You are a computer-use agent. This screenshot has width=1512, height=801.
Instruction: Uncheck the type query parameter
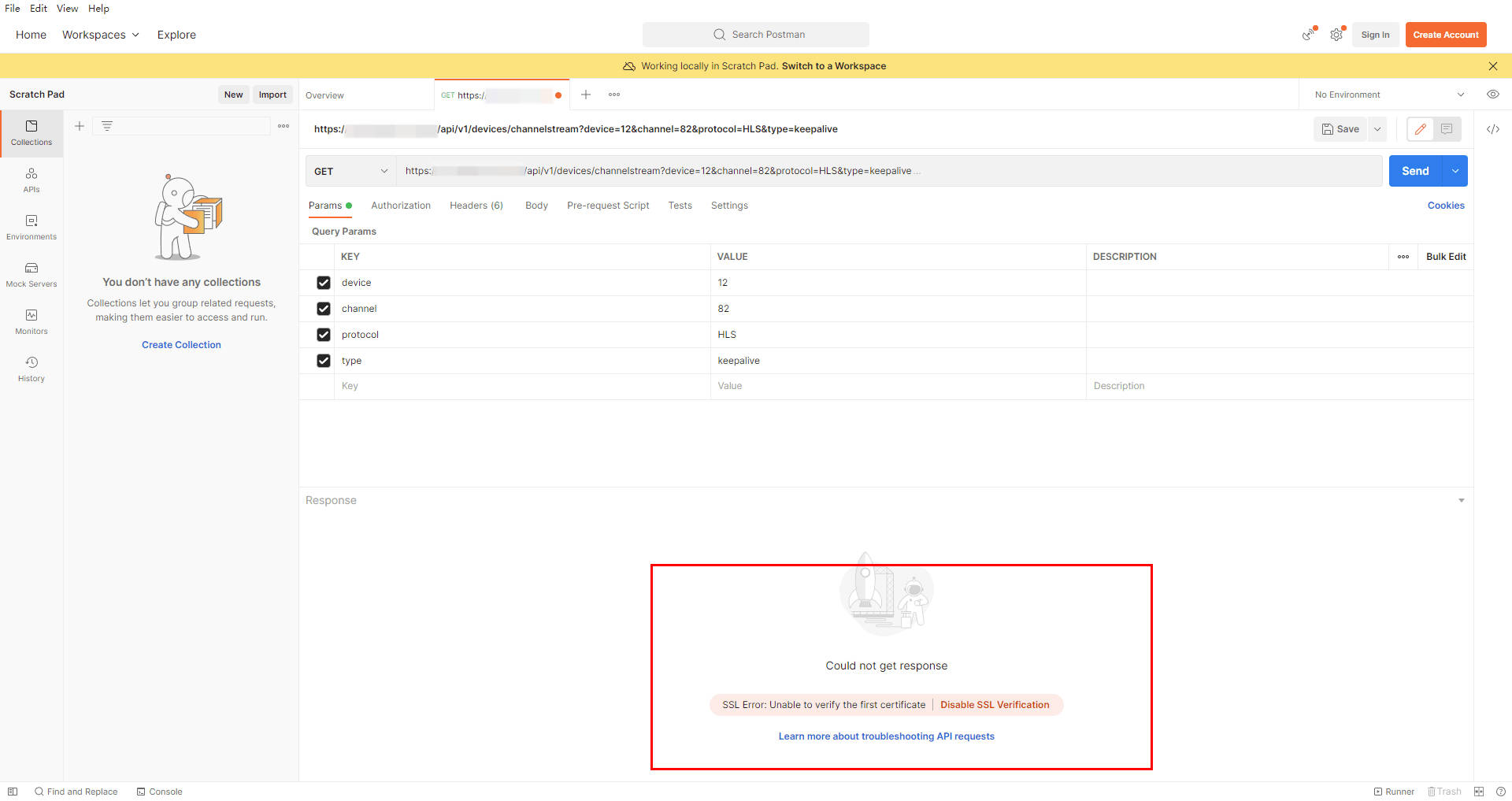point(324,361)
